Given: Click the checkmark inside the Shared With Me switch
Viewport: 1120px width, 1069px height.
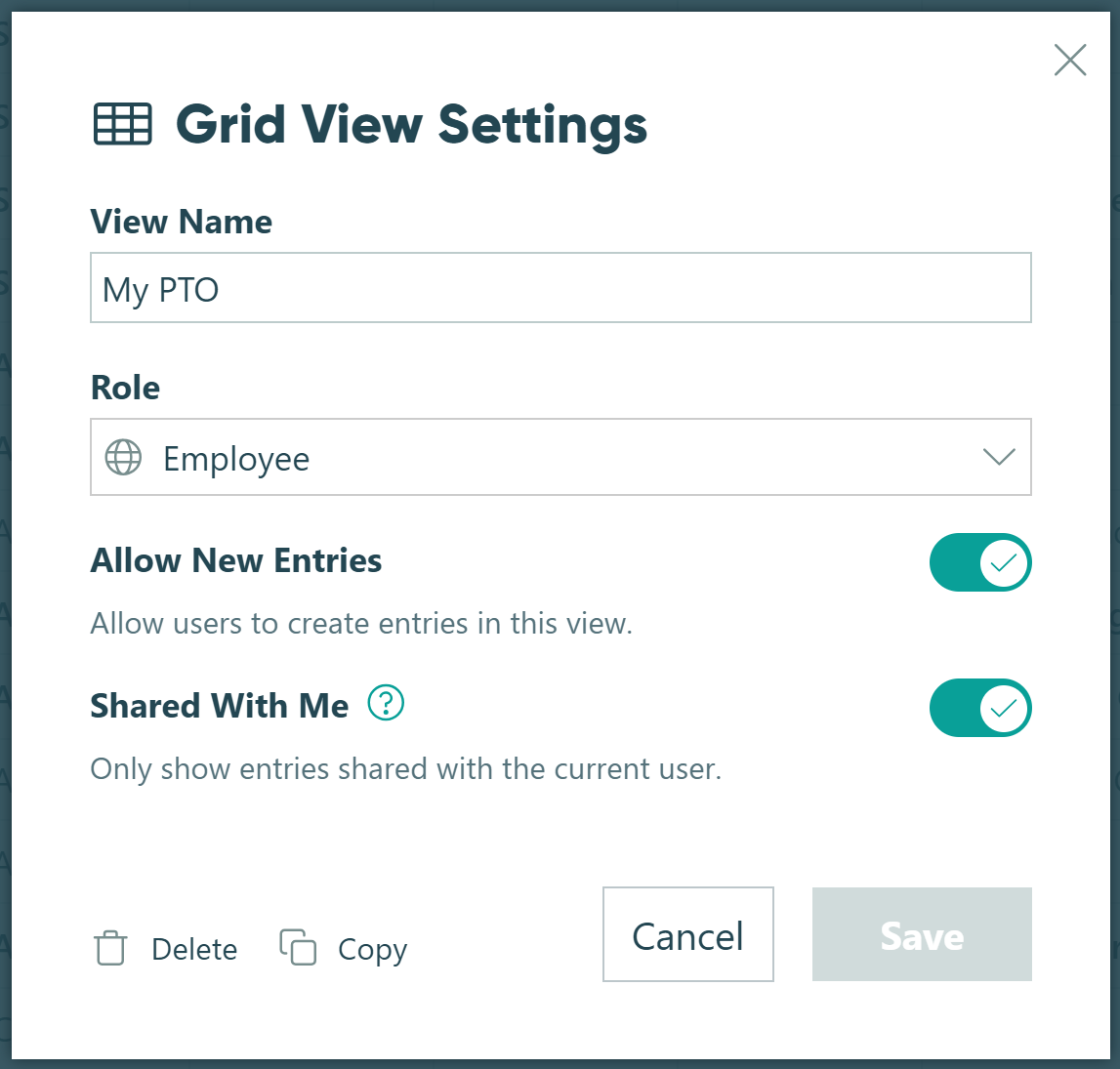Looking at the screenshot, I should [x=1002, y=708].
